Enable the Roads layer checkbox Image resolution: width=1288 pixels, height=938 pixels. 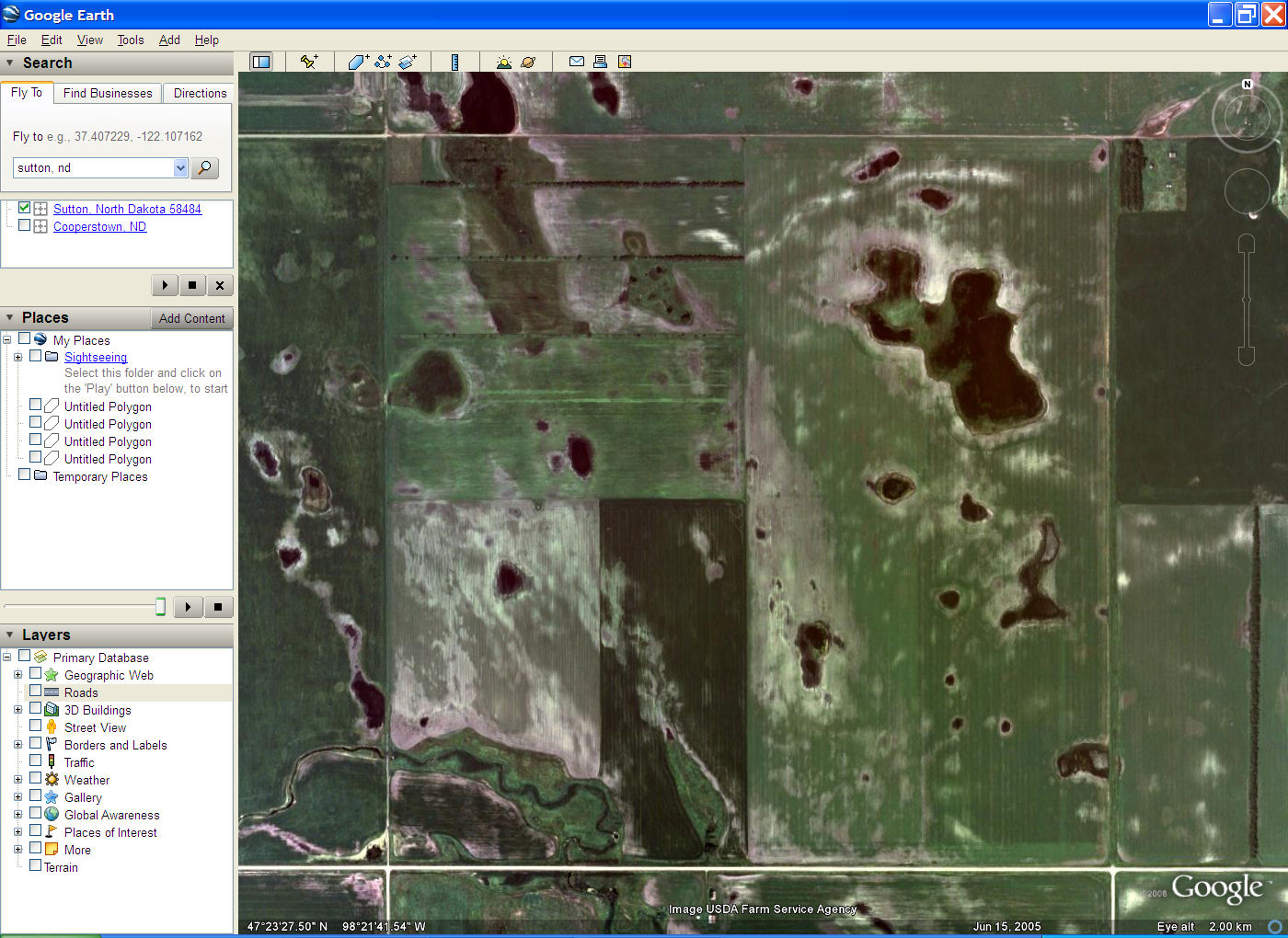coord(35,692)
